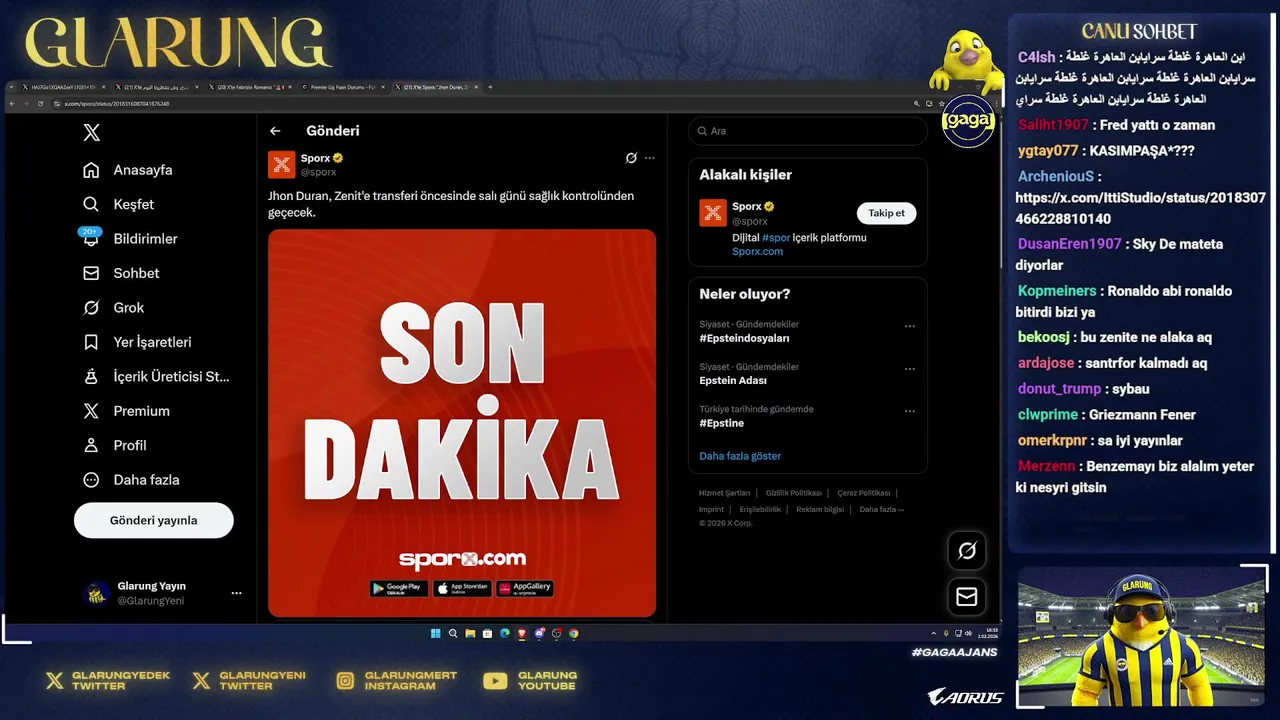Expand Daha fazla footer menu

tap(881, 509)
